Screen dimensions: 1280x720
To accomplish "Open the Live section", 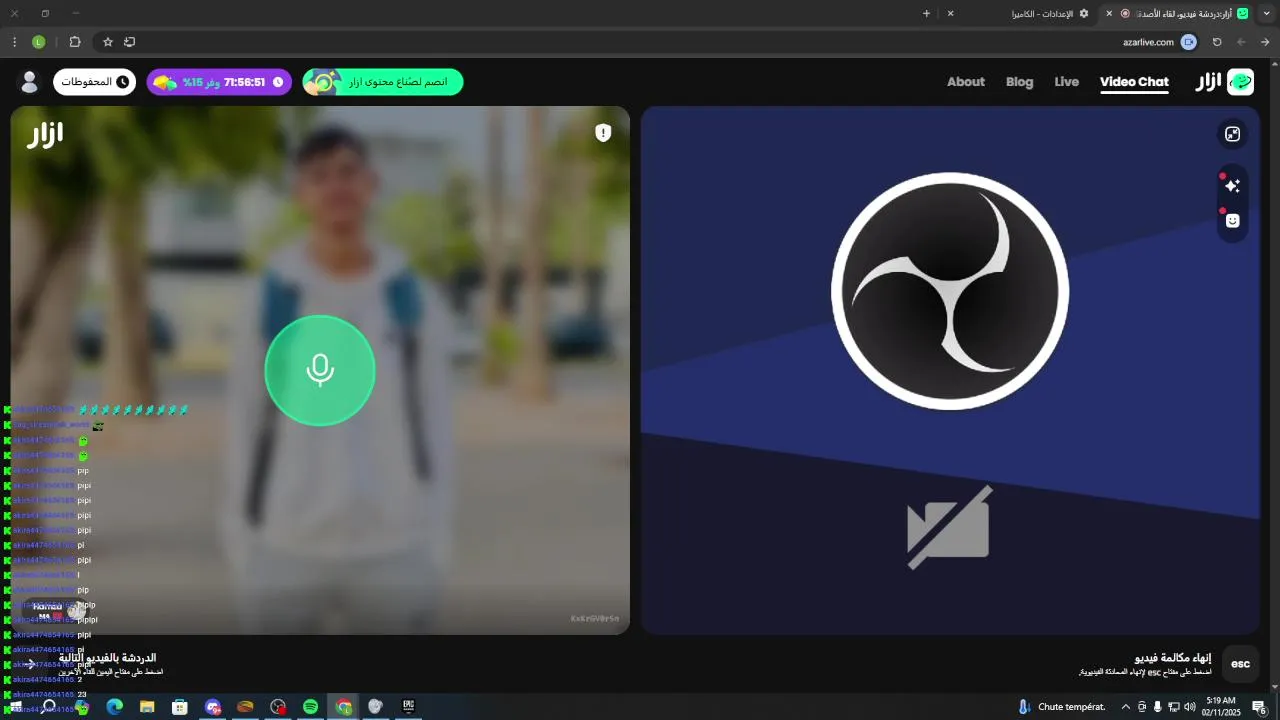I will 1066,82.
